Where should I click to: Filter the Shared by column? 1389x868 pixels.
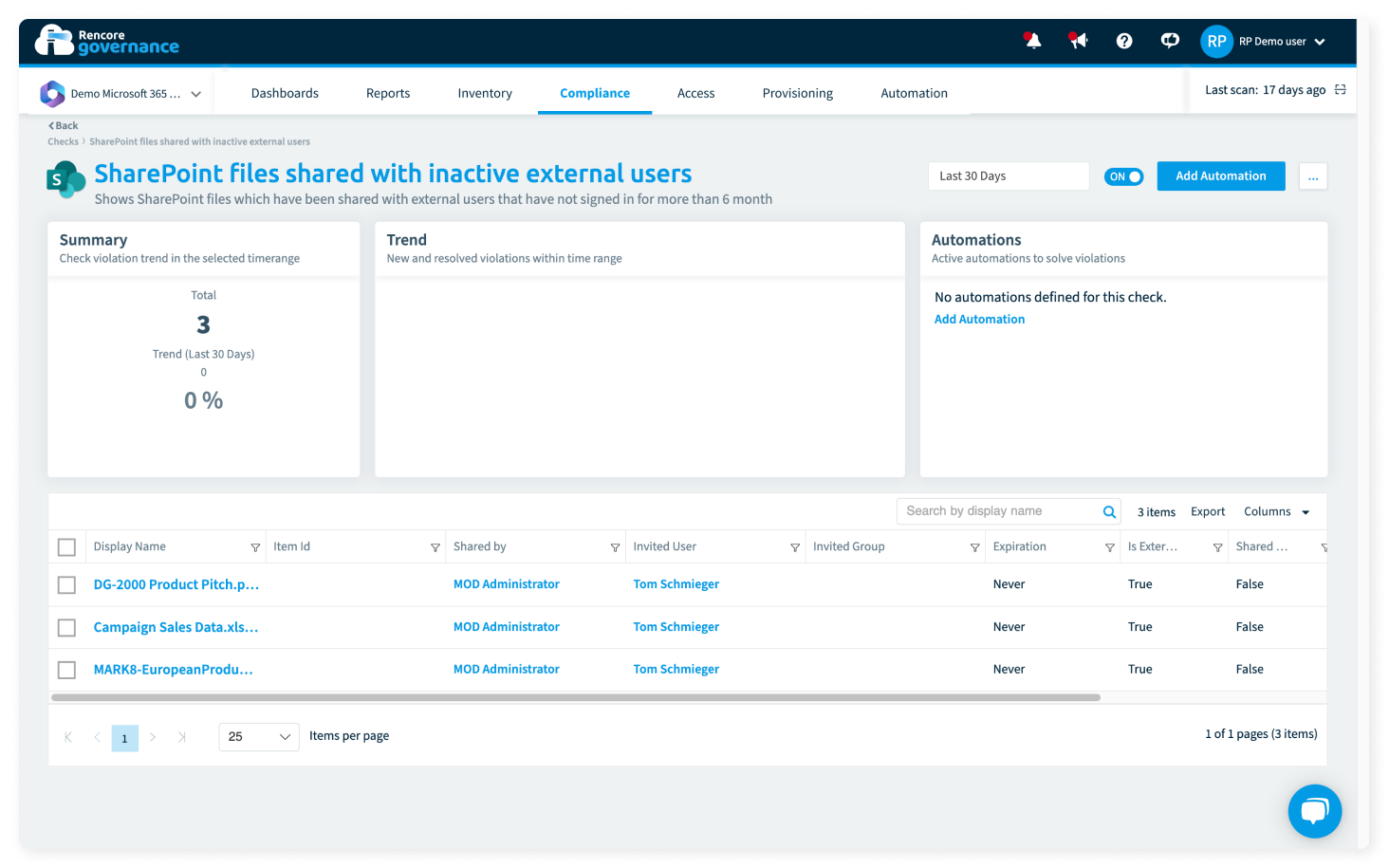pyautogui.click(x=615, y=547)
